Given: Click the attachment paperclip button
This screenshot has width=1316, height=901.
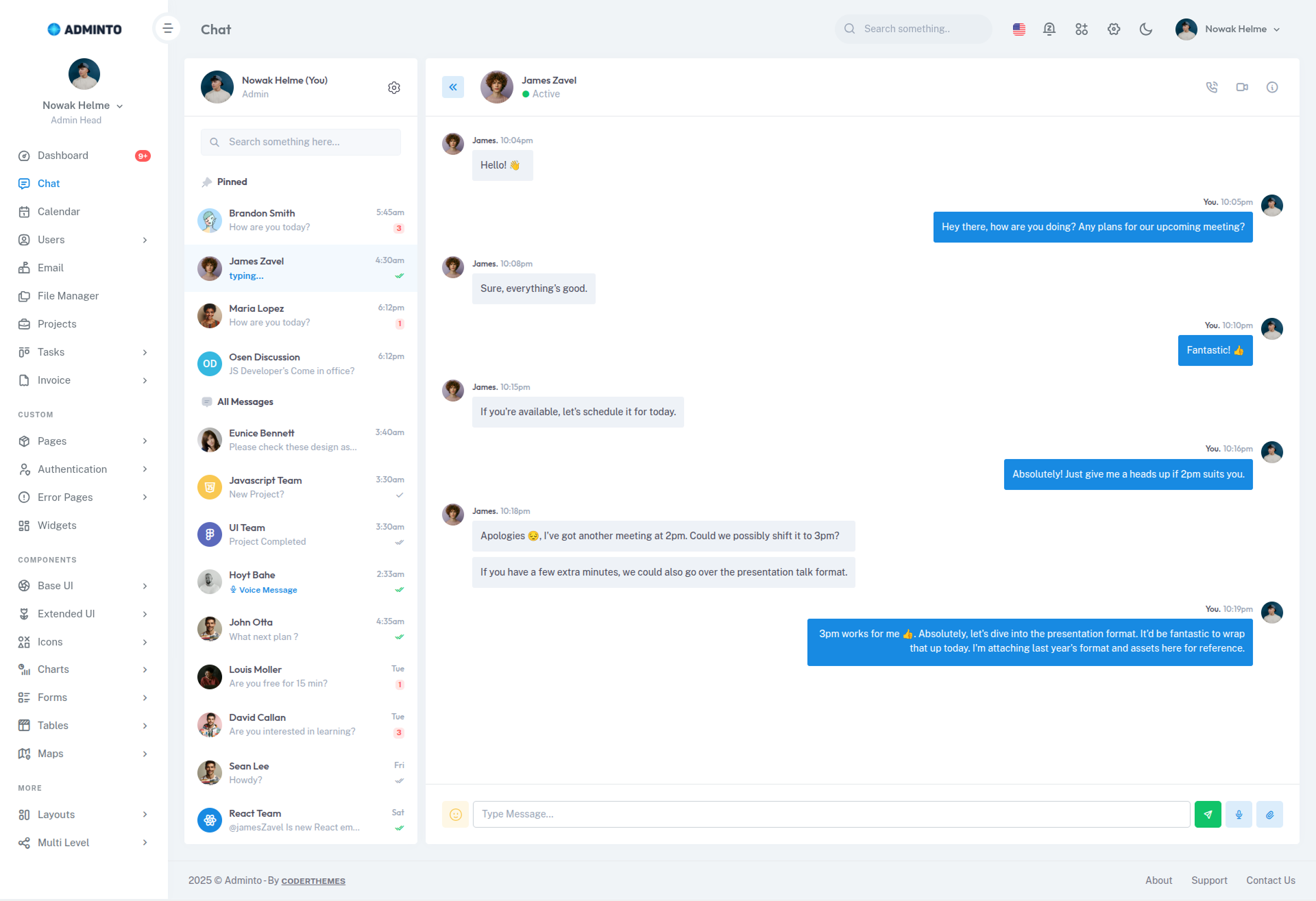Looking at the screenshot, I should point(1269,814).
